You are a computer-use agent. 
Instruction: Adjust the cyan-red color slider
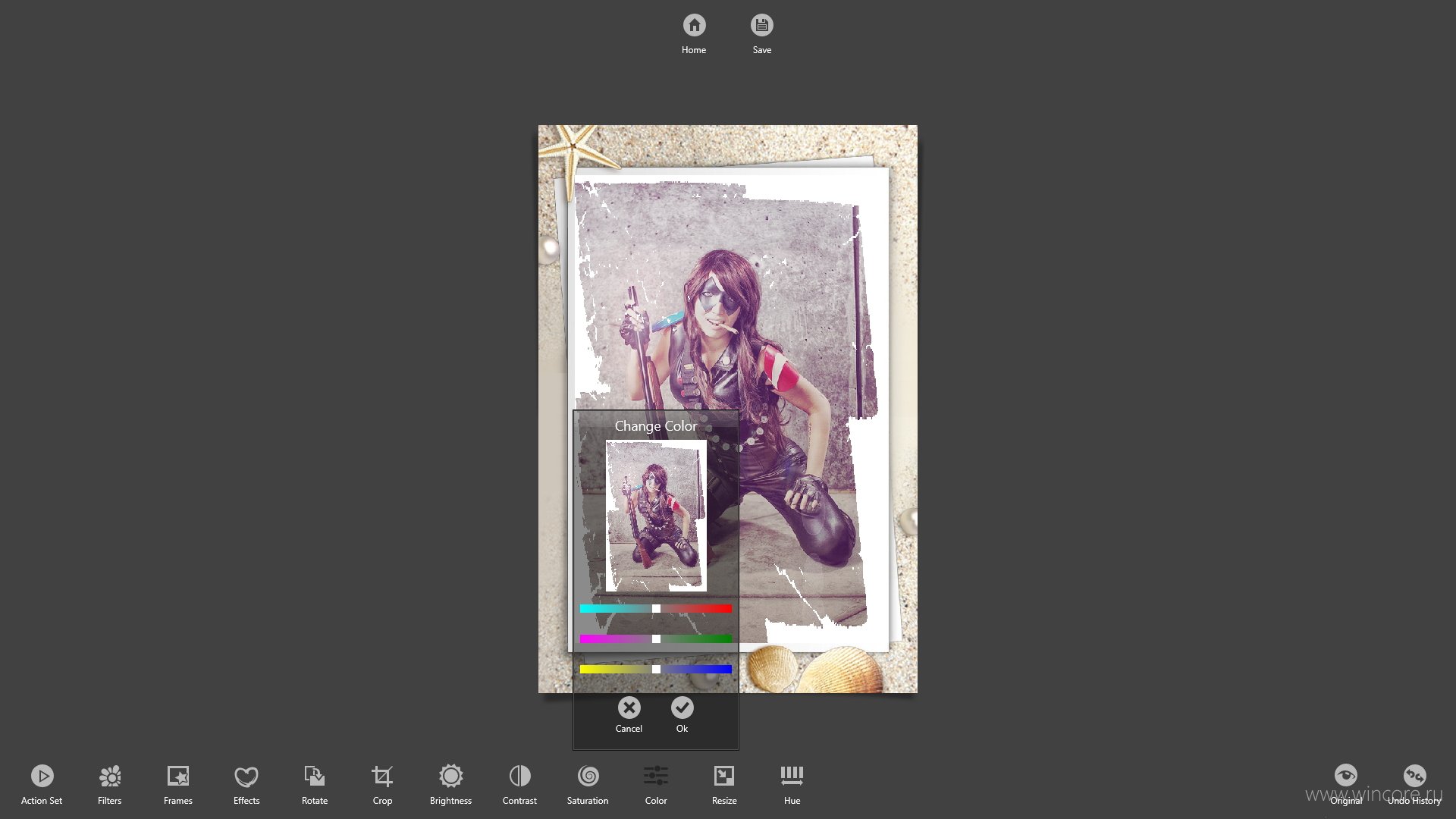click(x=656, y=608)
